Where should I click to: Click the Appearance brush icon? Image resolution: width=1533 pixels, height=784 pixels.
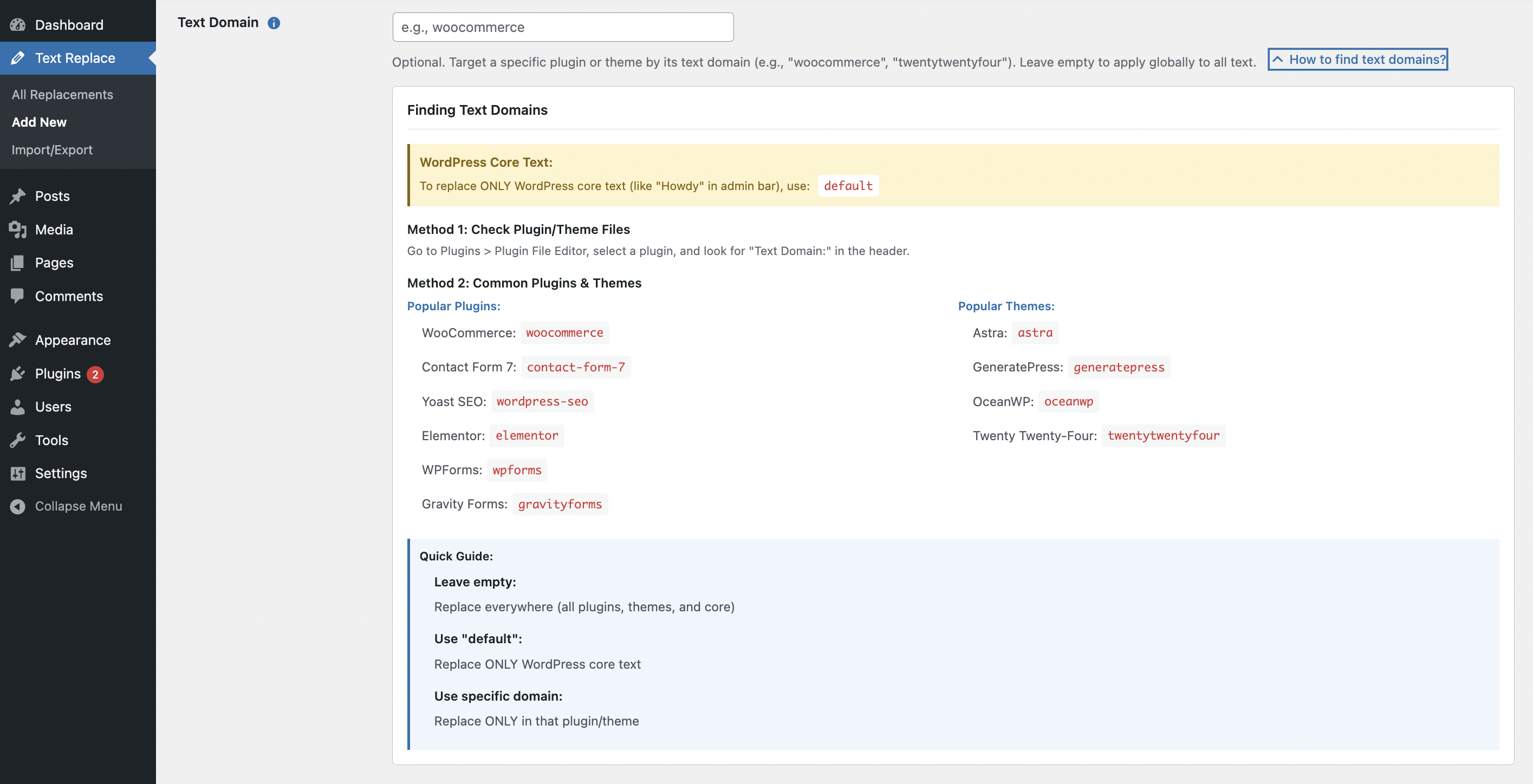(x=18, y=339)
